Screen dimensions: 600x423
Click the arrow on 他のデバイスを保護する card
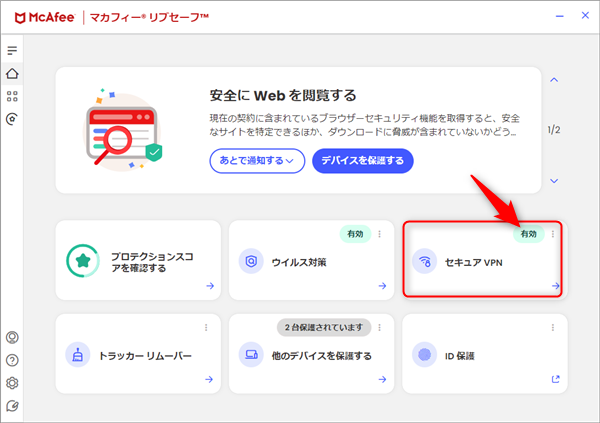tap(382, 379)
